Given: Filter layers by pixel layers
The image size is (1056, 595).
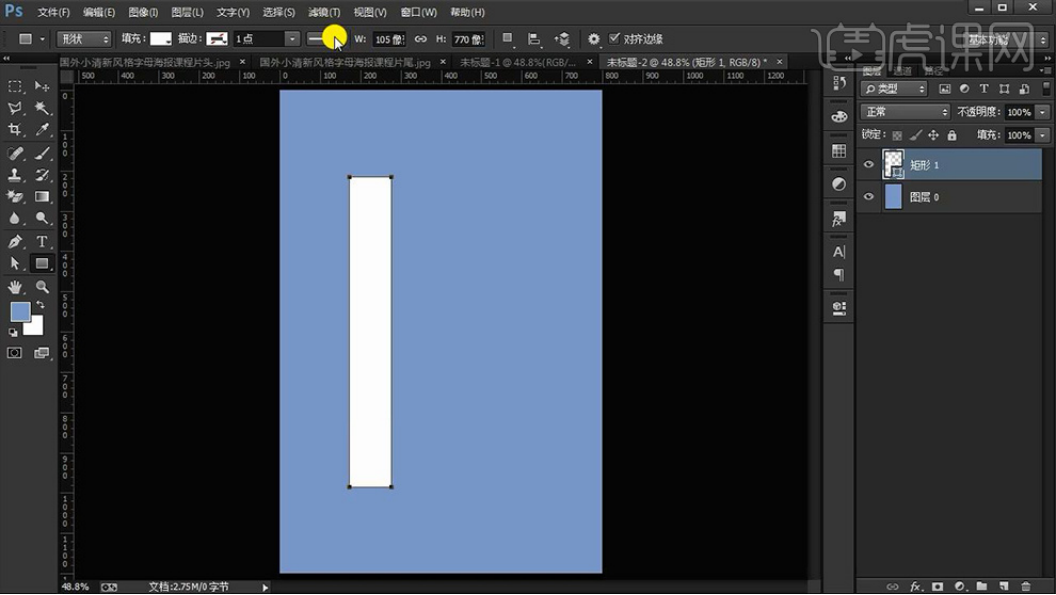Looking at the screenshot, I should 945,89.
